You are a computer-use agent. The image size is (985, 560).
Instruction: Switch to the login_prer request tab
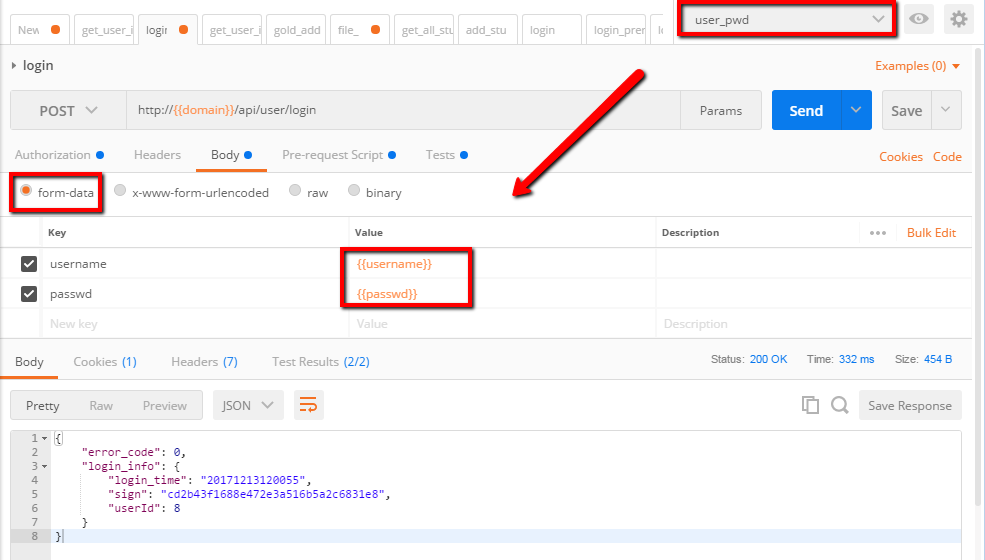coord(616,30)
